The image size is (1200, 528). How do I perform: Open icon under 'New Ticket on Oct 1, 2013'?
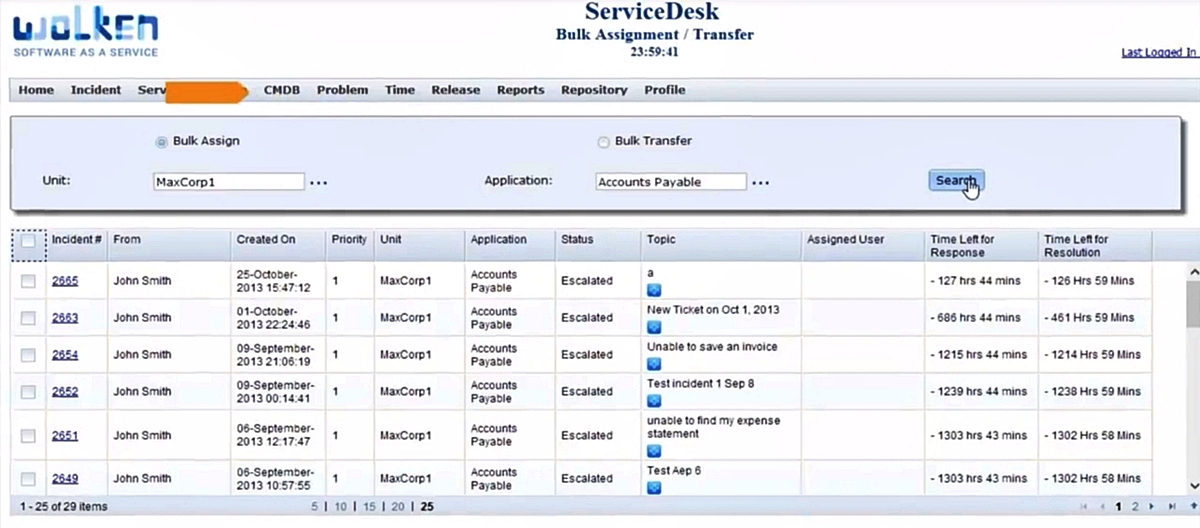(x=654, y=325)
